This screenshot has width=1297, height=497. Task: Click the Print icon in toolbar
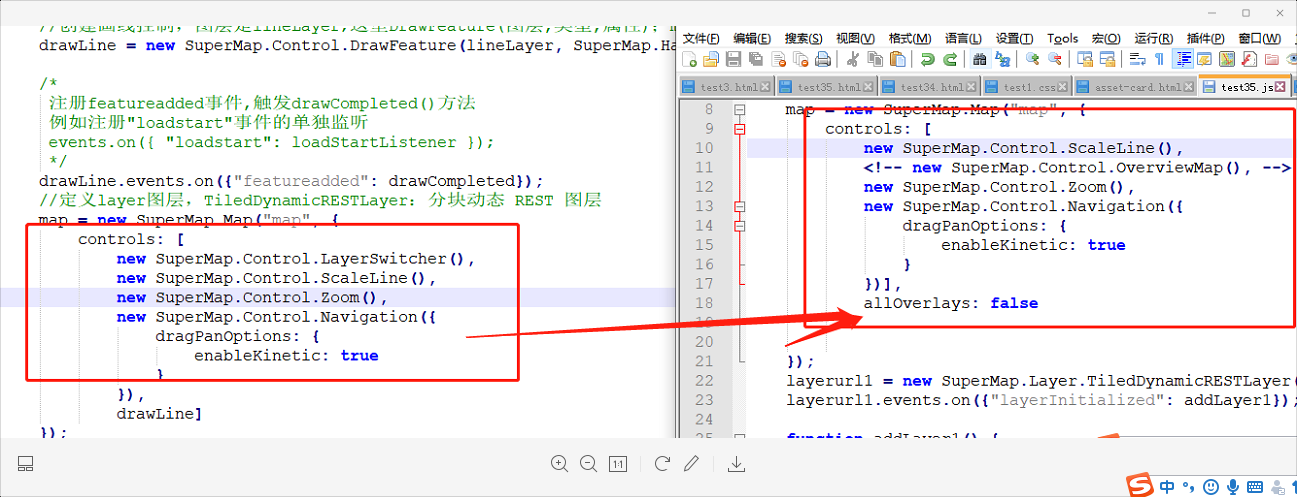click(x=823, y=59)
